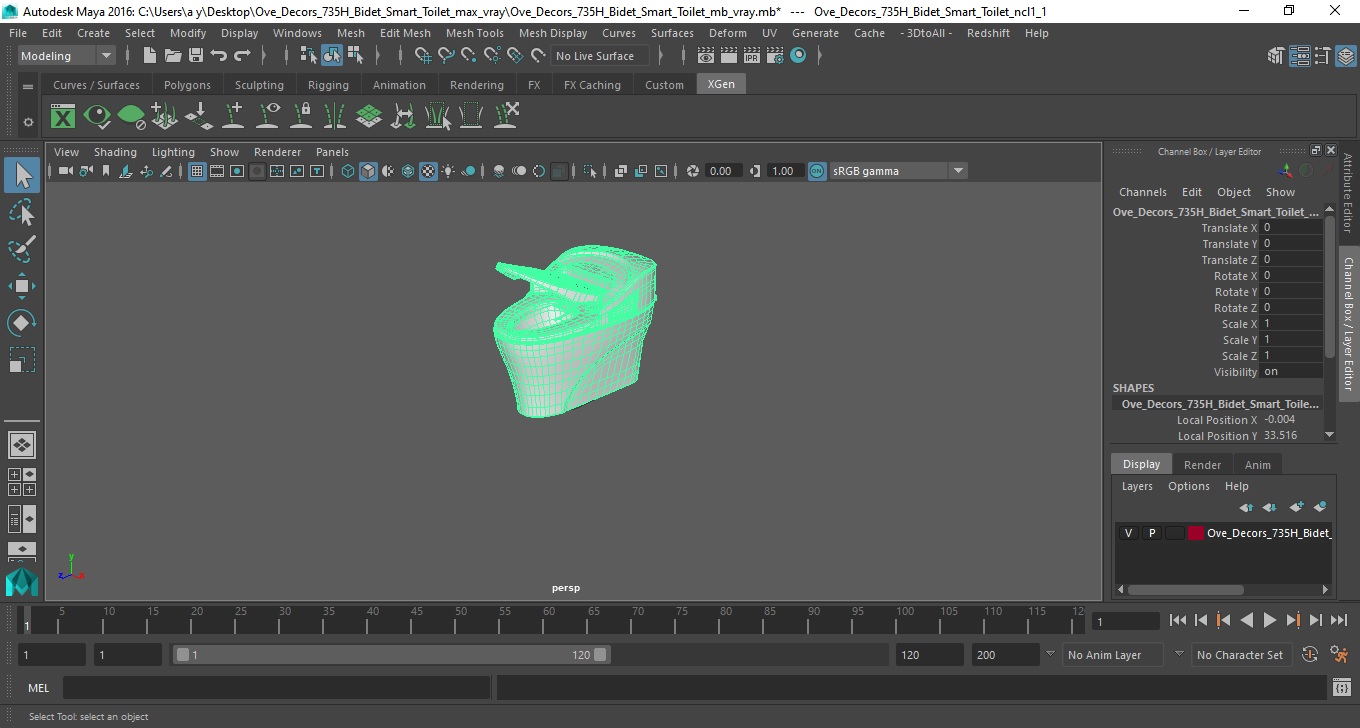This screenshot has height=728, width=1360.
Task: Click the undo arrow in the status line
Action: (x=219, y=56)
